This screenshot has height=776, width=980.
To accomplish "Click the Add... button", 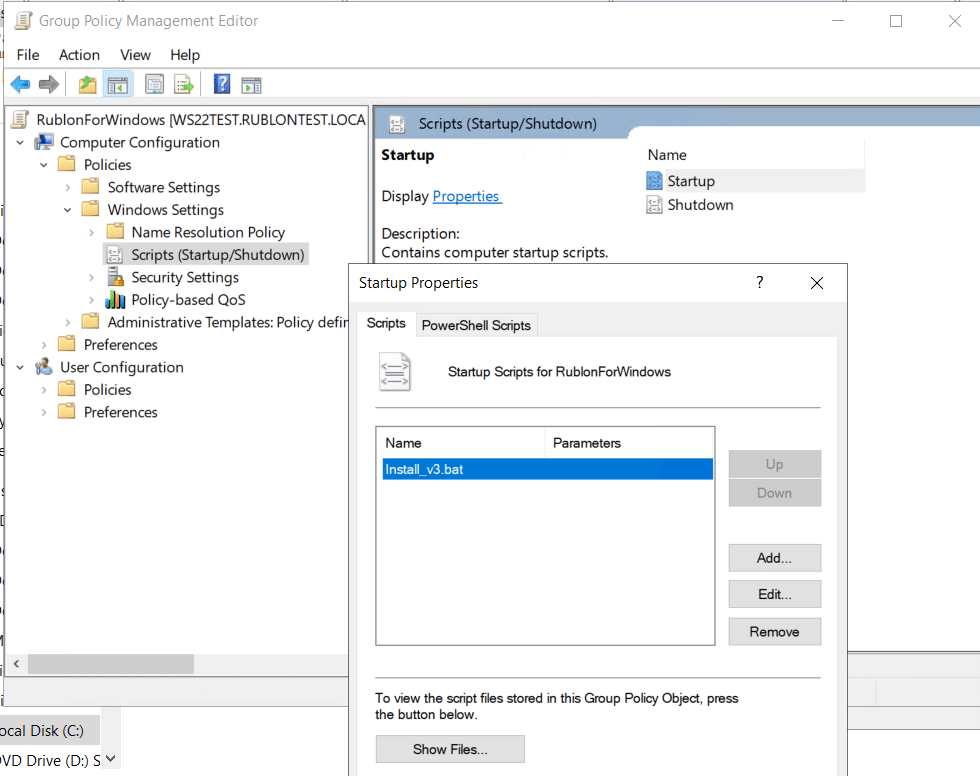I will (774, 558).
